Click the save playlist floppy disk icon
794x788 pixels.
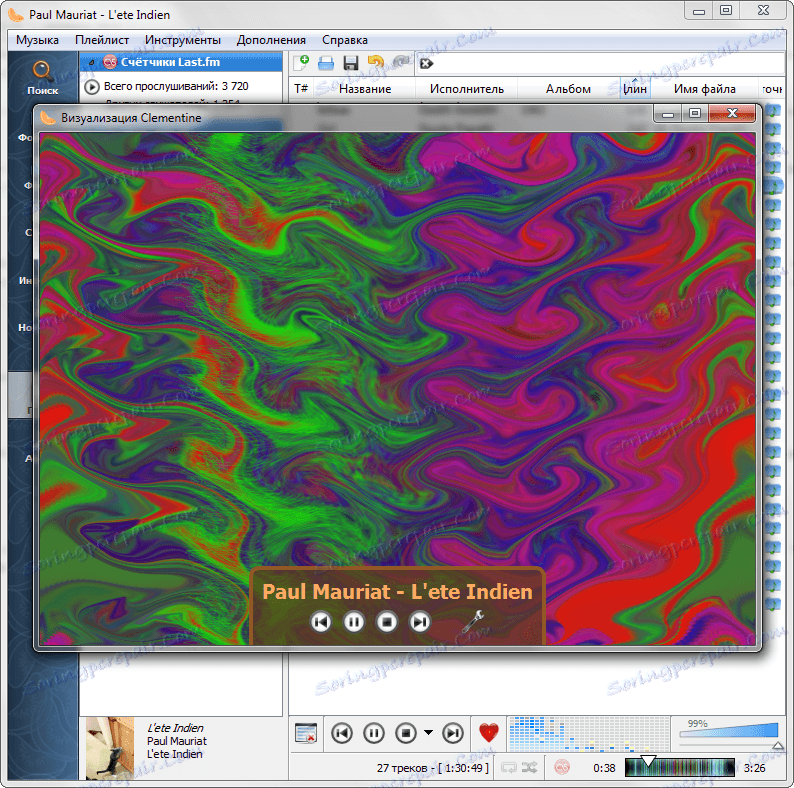pos(351,63)
